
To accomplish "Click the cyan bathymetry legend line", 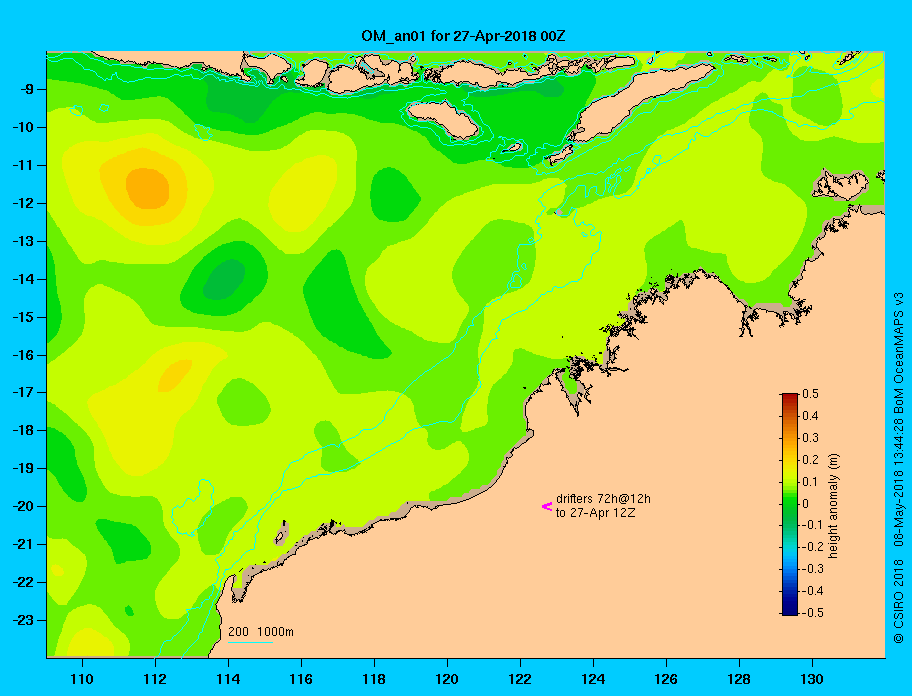I will coord(250,642).
